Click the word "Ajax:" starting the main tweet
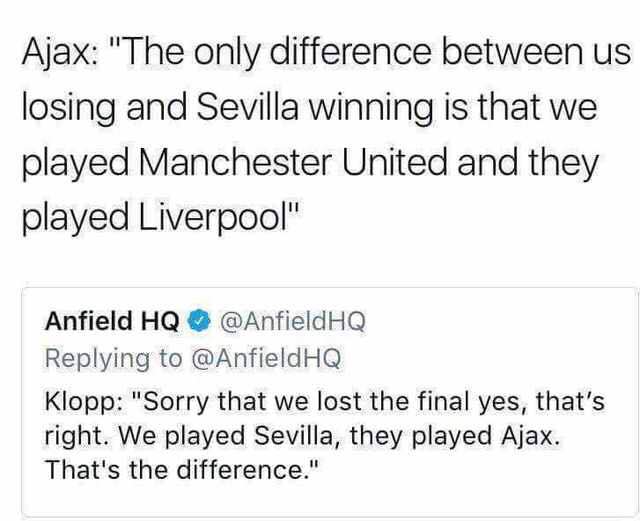Screen dimensions: 640x521 point(60,55)
